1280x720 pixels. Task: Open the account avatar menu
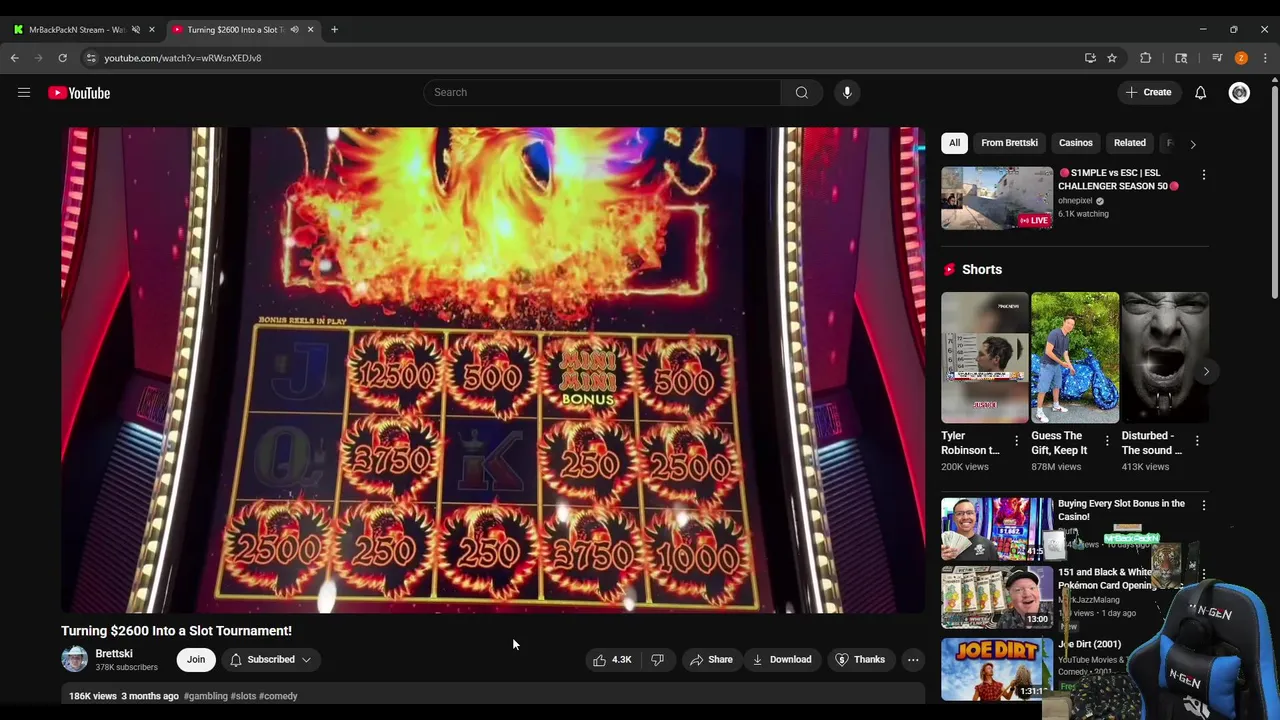pyautogui.click(x=1239, y=93)
